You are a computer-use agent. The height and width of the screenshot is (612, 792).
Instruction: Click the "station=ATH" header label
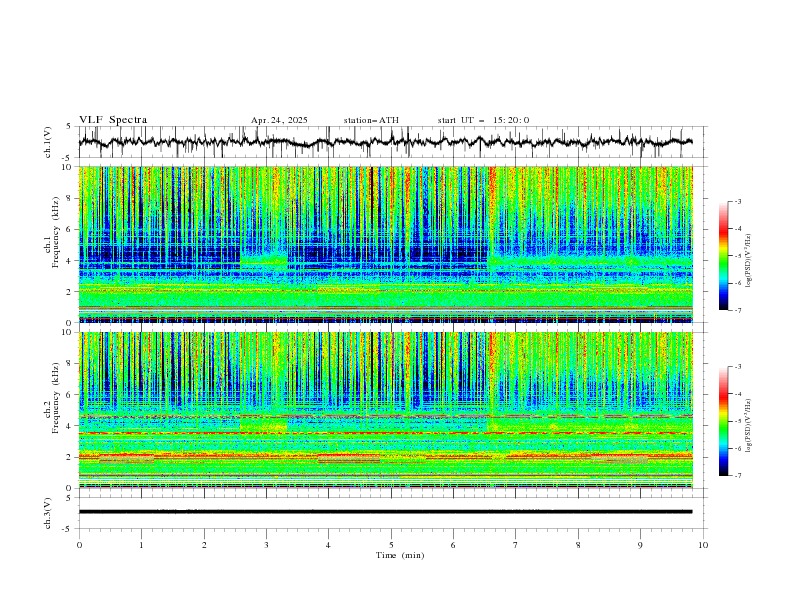371,120
